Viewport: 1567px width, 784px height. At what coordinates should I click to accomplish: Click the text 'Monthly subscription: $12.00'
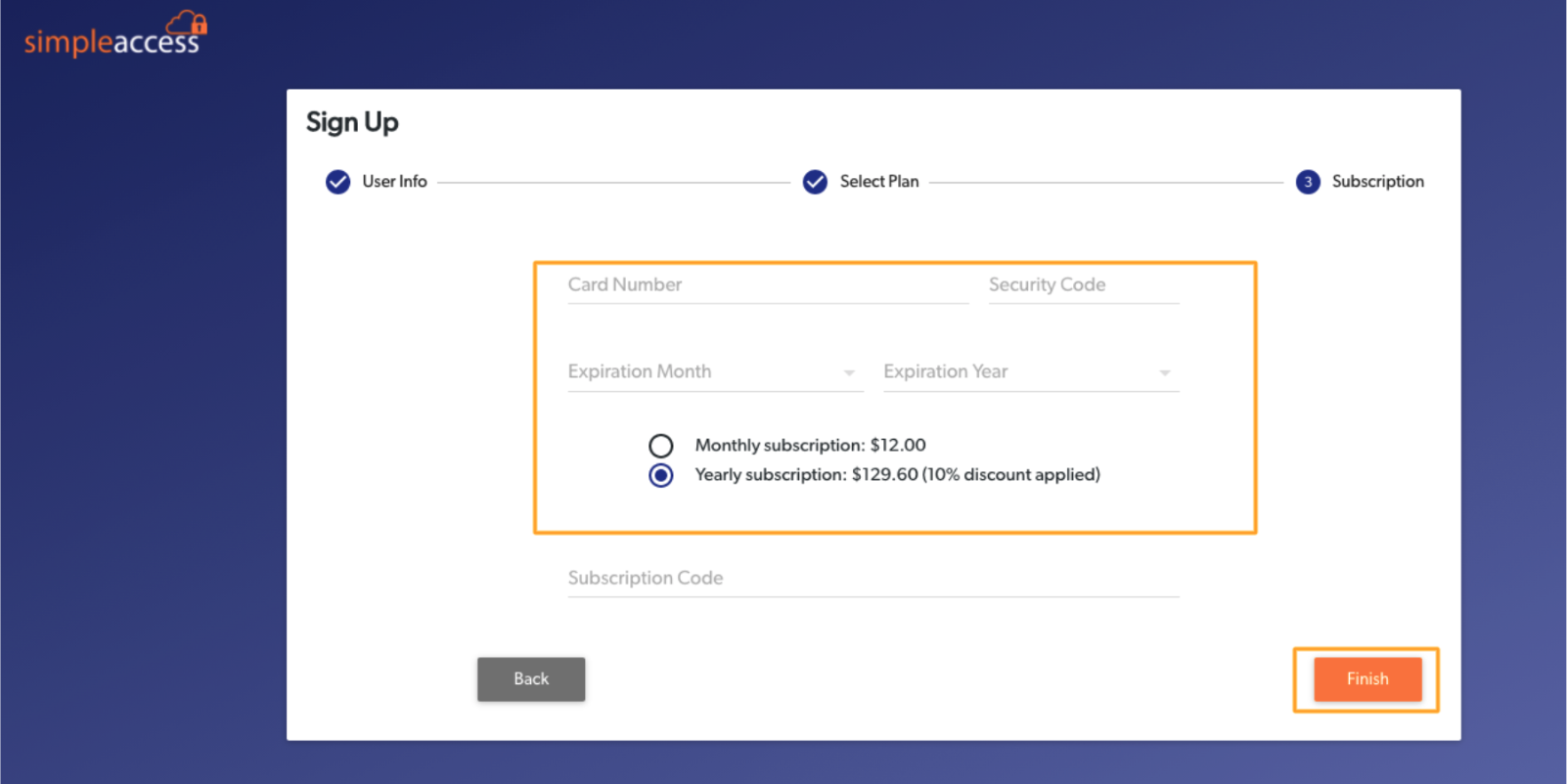click(x=810, y=445)
